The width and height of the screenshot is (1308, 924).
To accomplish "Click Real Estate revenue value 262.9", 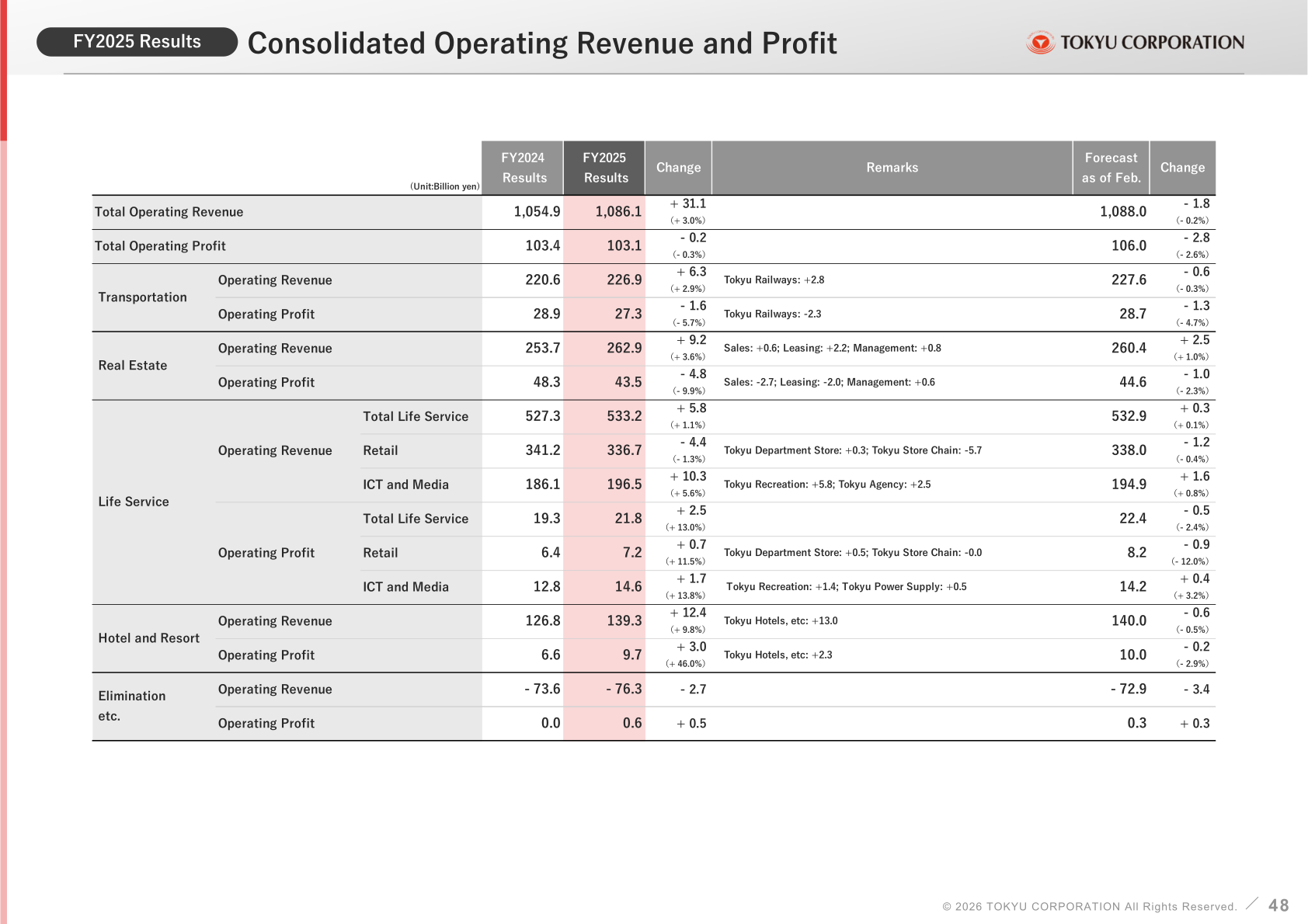I will 624,349.
